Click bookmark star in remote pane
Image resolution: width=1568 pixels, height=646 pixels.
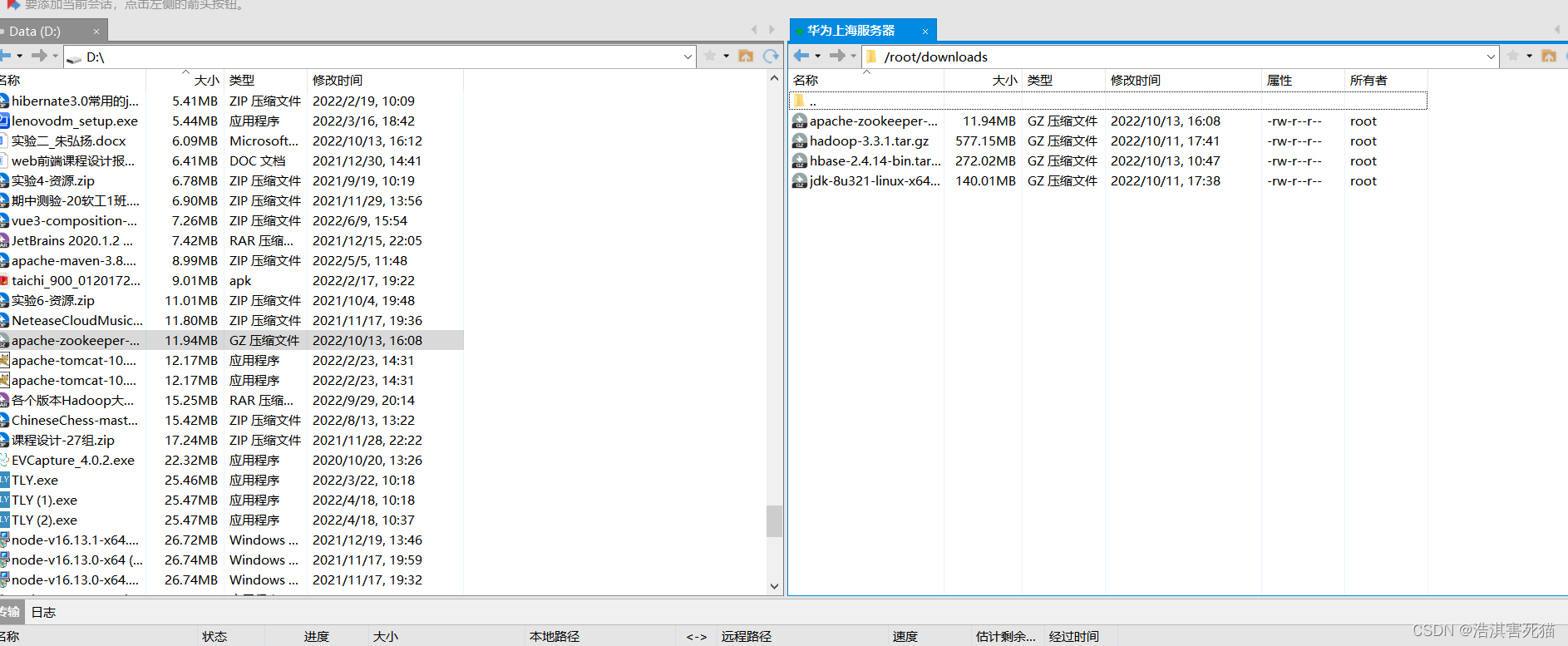point(1513,56)
